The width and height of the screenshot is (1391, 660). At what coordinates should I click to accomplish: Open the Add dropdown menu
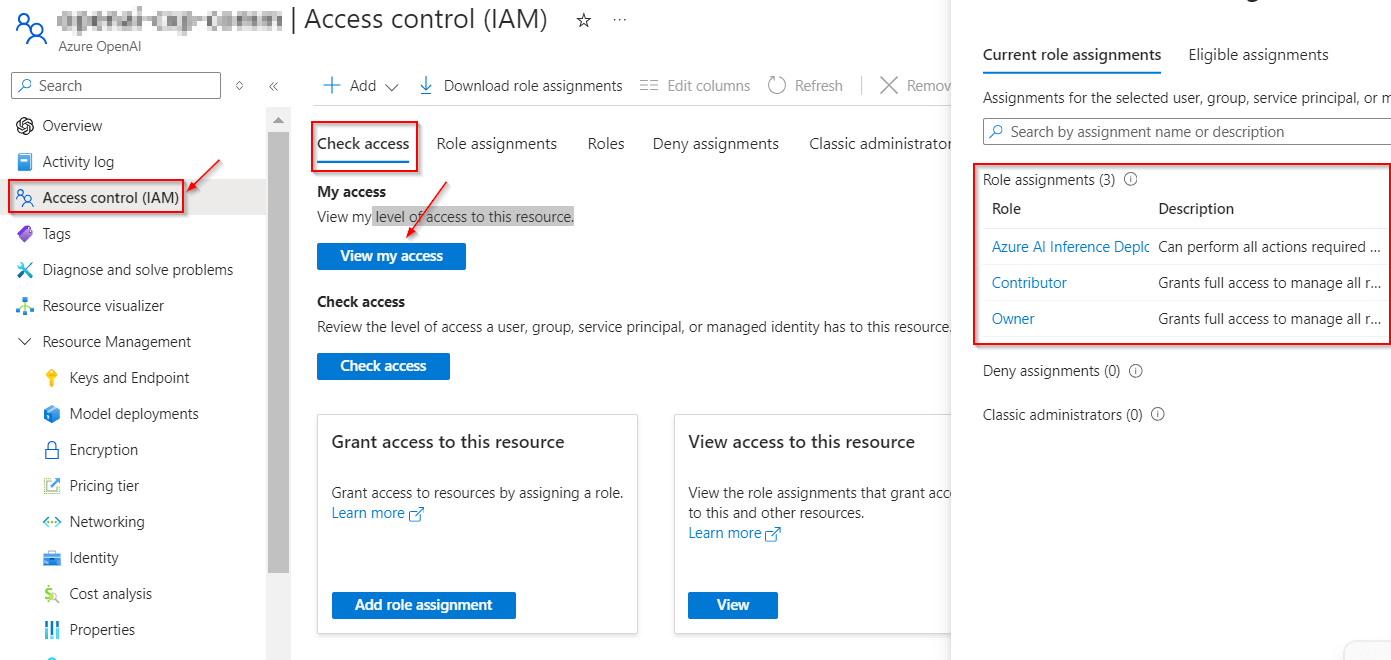(x=361, y=86)
